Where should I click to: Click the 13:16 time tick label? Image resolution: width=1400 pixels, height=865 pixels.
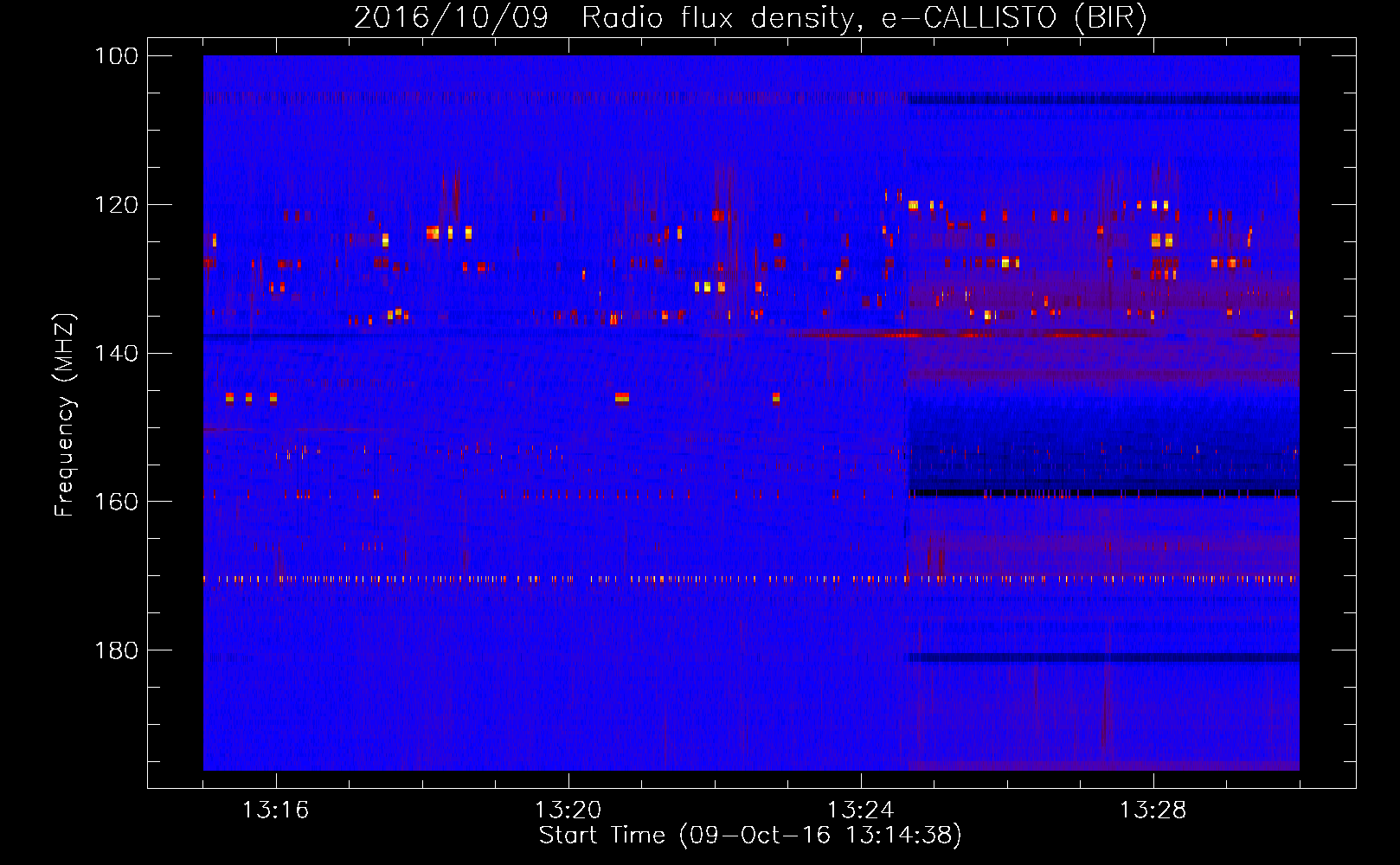point(275,811)
